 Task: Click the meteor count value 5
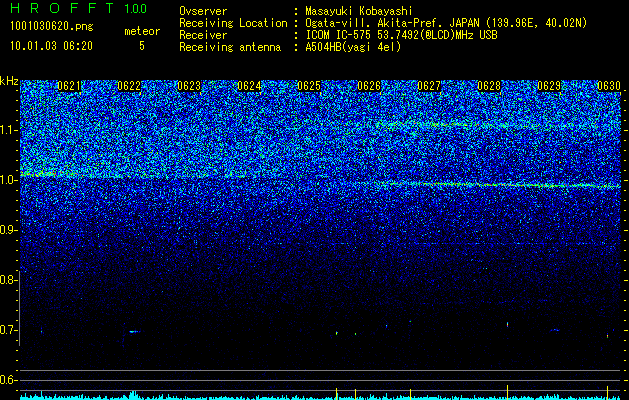click(142, 46)
